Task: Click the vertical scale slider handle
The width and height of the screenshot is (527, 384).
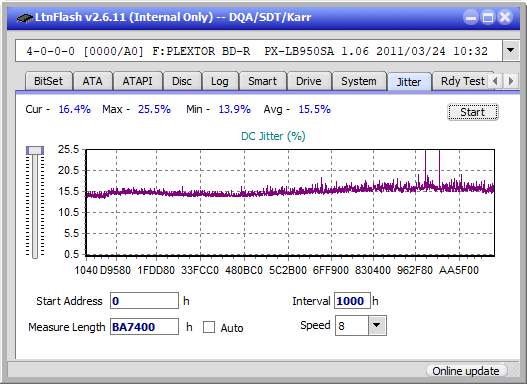Action: (35, 150)
